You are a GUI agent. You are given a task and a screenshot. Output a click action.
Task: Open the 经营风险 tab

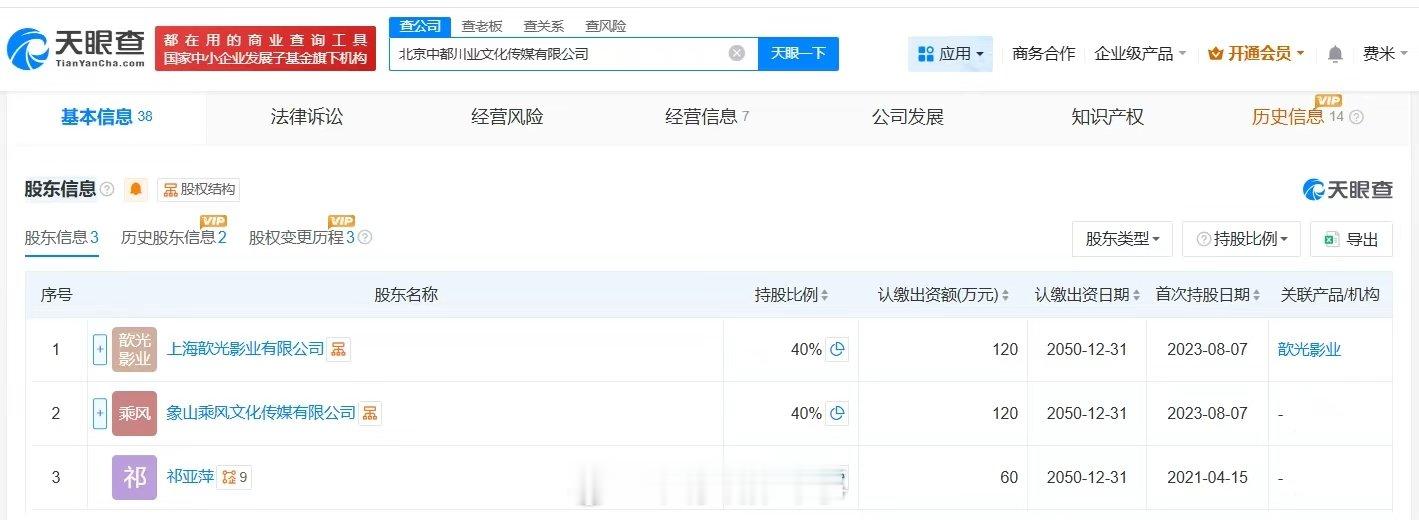click(x=507, y=117)
